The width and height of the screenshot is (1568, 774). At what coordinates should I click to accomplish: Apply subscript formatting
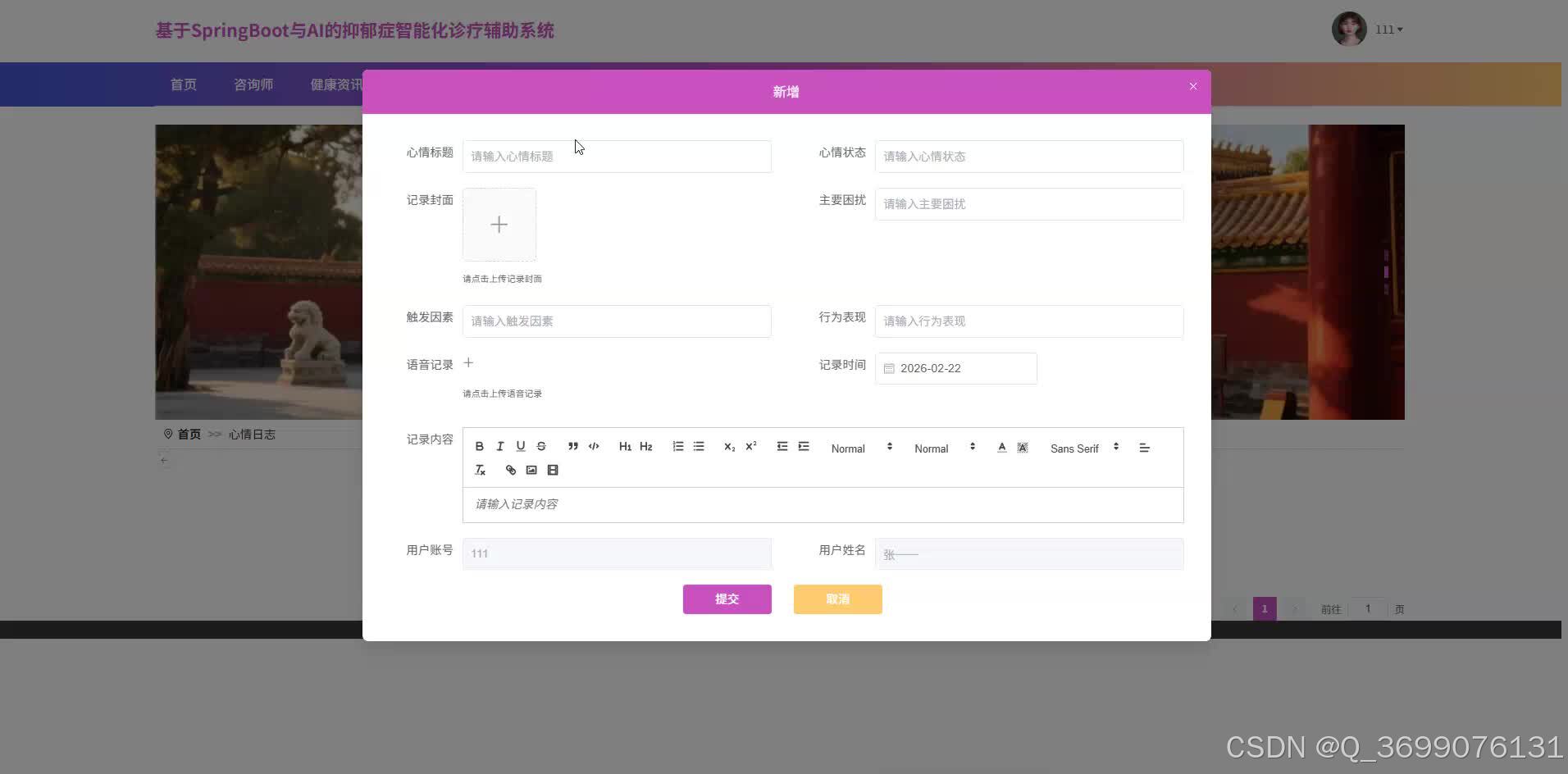(729, 447)
